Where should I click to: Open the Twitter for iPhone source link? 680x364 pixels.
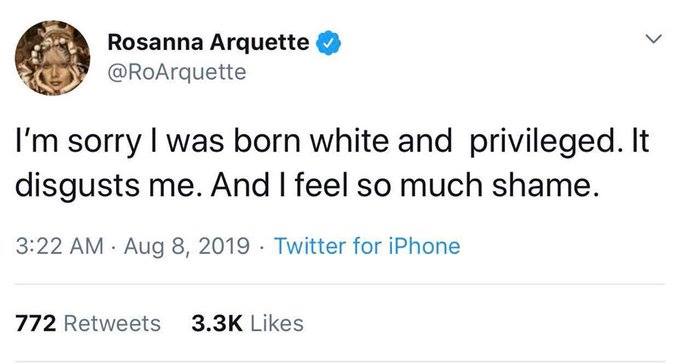pos(367,246)
